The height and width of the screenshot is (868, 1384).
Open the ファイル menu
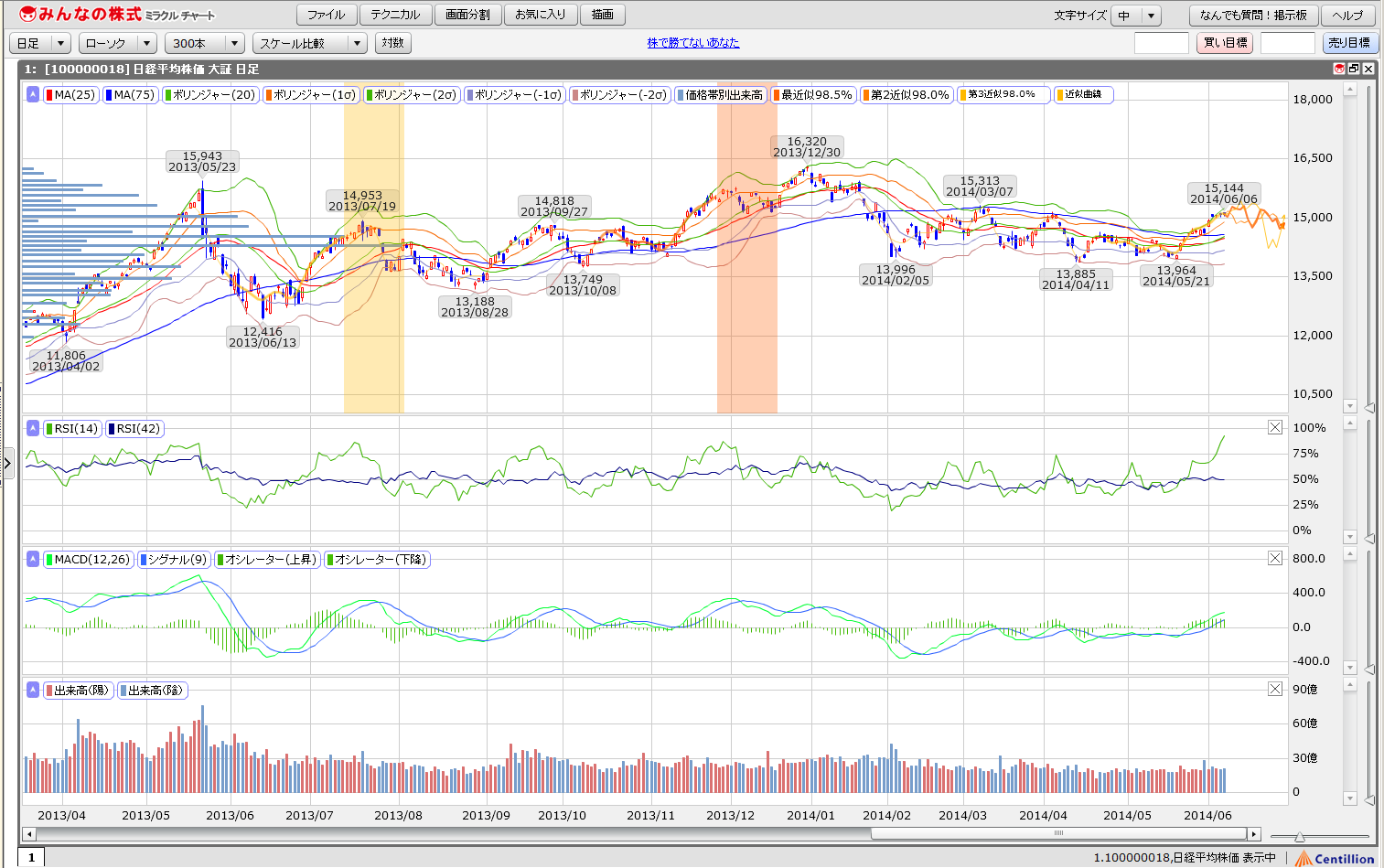pyautogui.click(x=326, y=15)
